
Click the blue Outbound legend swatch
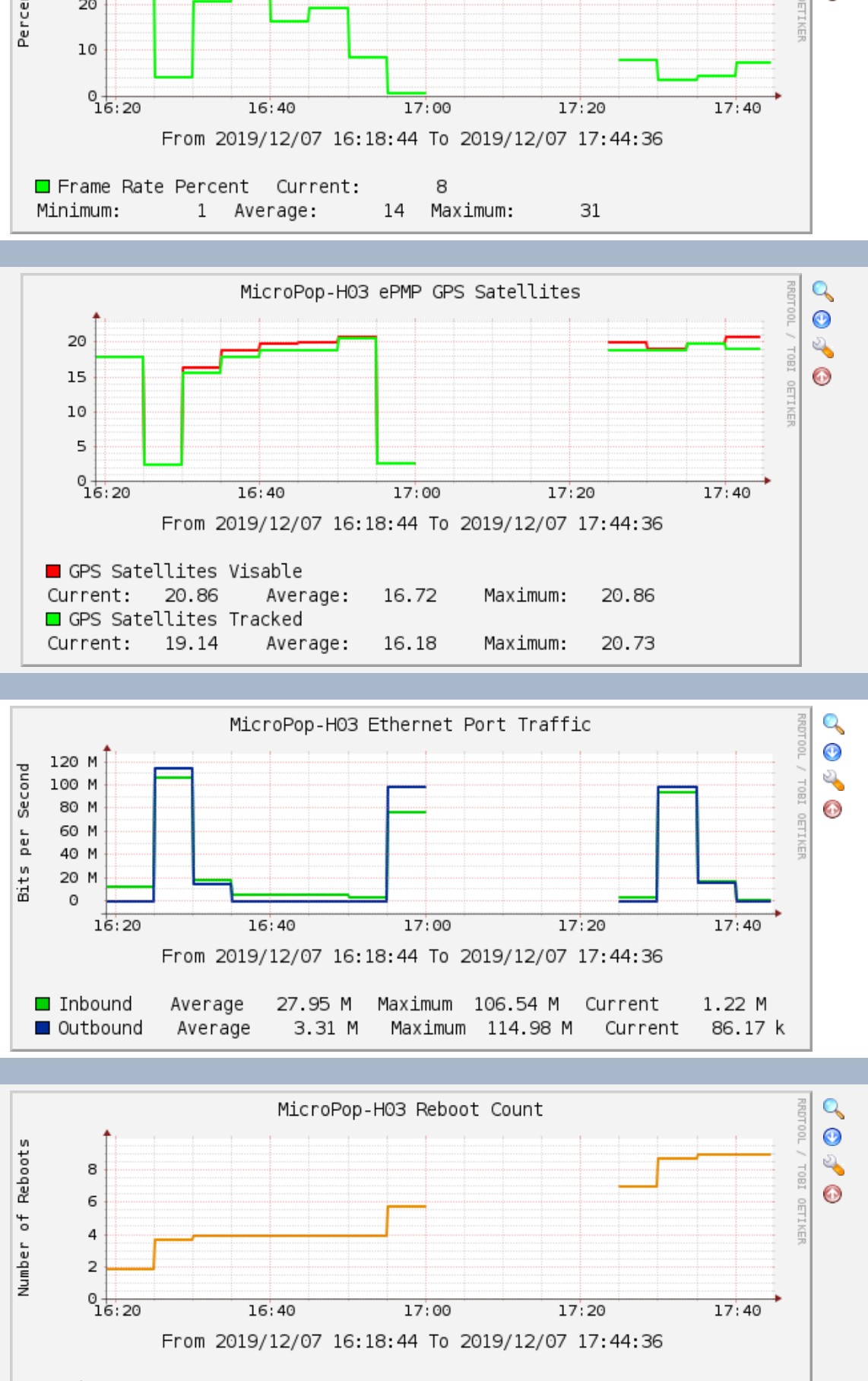(x=43, y=1028)
